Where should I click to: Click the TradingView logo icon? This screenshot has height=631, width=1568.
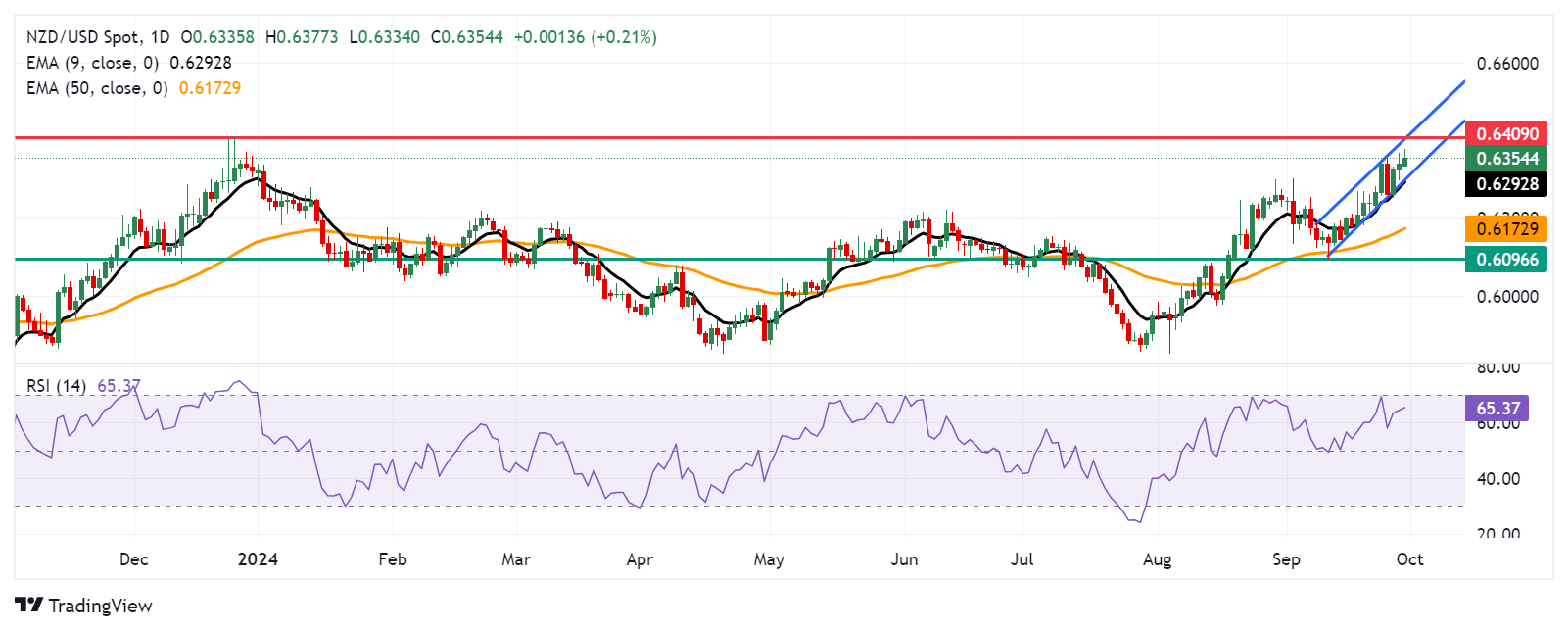pyautogui.click(x=28, y=606)
